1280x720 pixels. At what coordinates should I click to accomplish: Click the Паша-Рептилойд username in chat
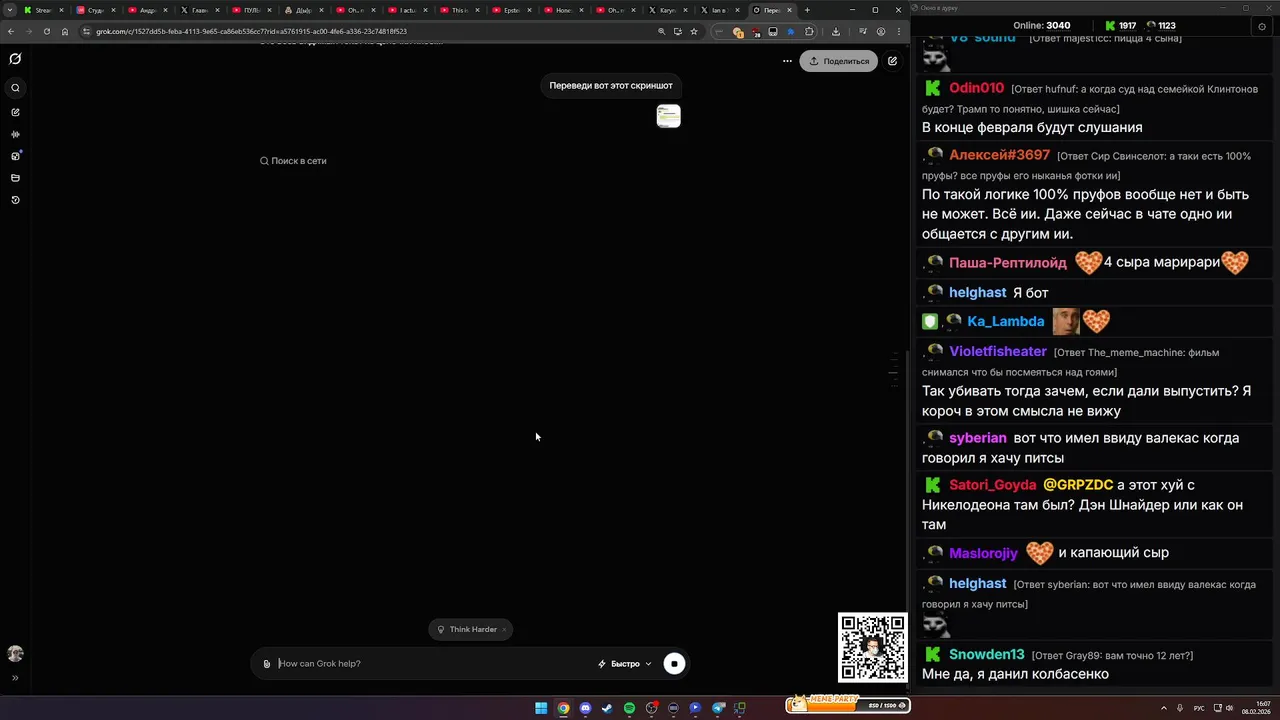tap(1008, 262)
